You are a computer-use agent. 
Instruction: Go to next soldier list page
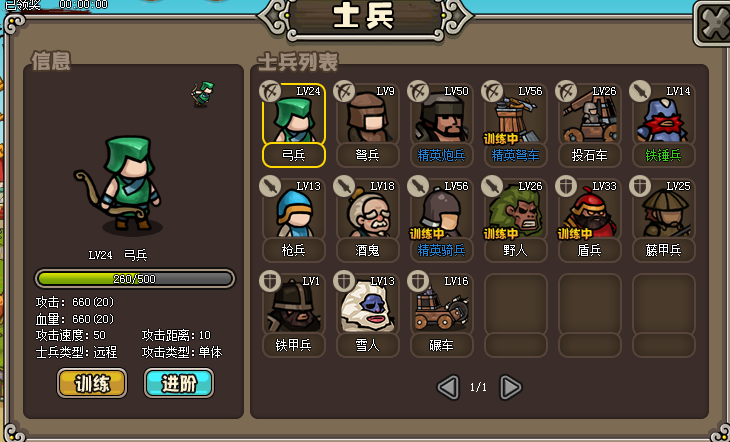click(x=510, y=387)
